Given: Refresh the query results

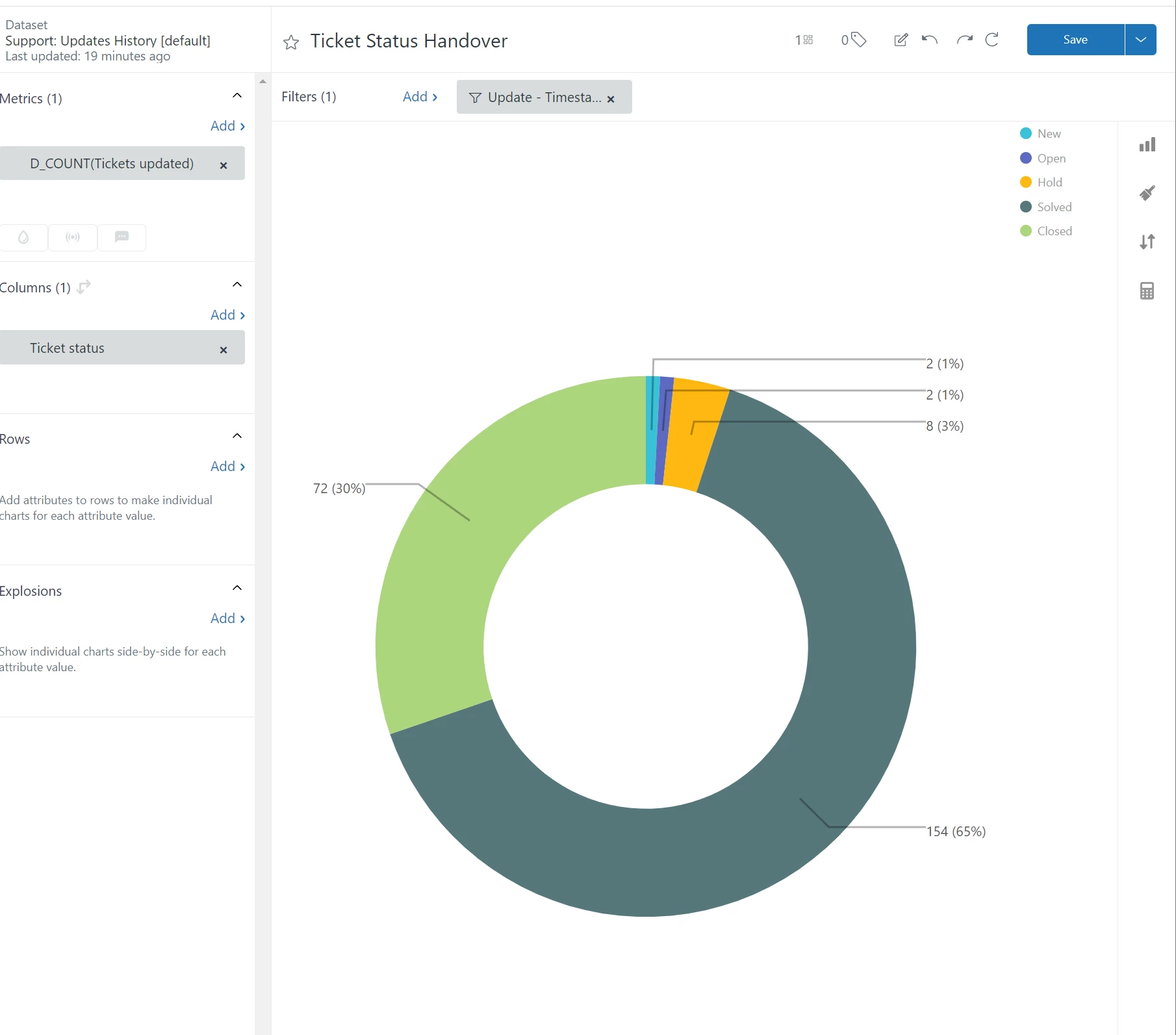Looking at the screenshot, I should (991, 40).
